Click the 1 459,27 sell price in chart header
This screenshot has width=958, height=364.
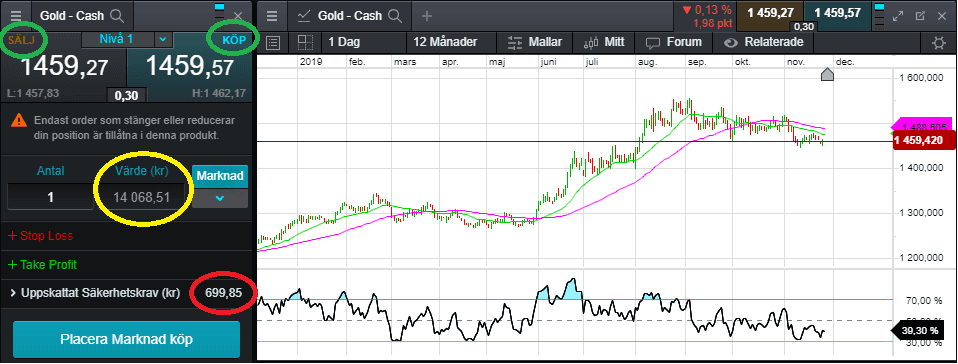(x=769, y=13)
